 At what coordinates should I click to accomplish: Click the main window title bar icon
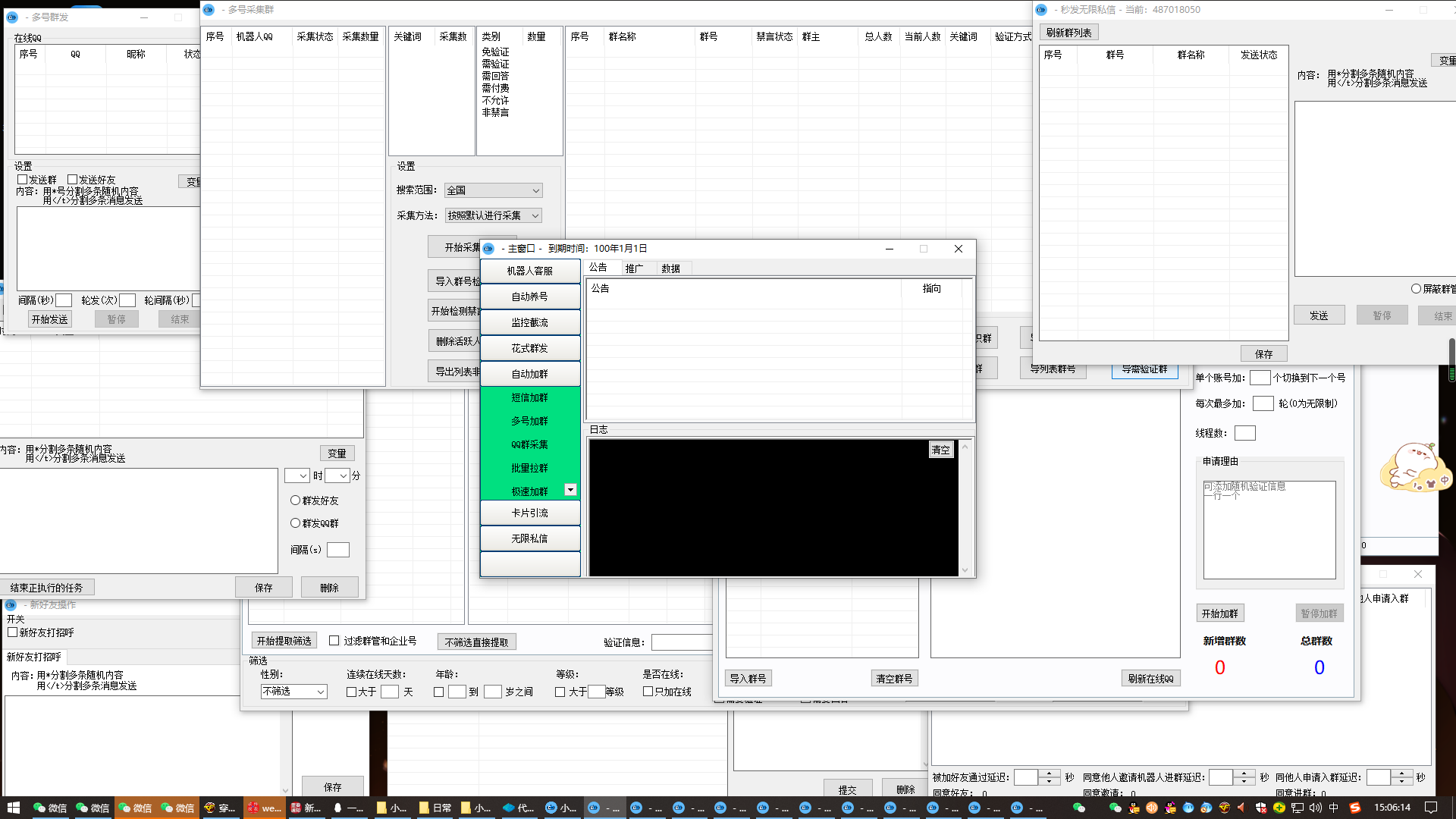click(488, 249)
